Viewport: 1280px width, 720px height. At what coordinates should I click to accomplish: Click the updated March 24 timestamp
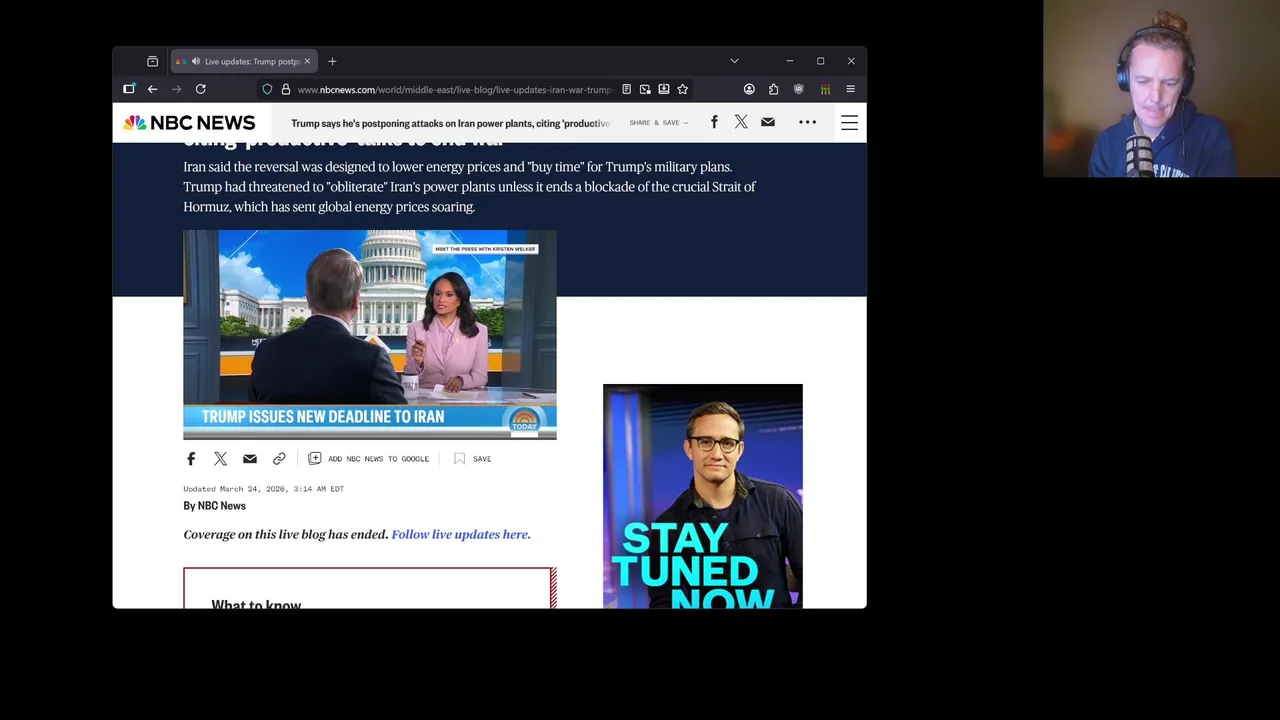[x=263, y=489]
